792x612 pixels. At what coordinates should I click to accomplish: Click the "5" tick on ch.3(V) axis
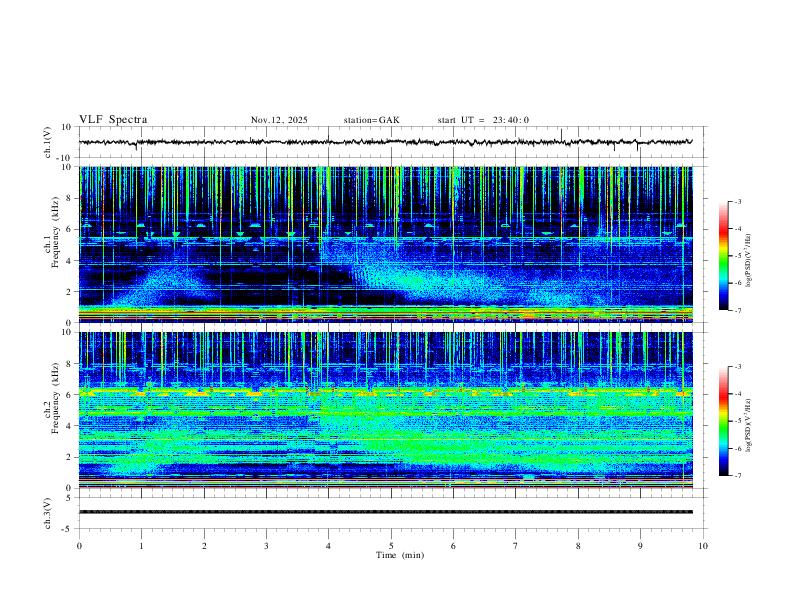point(69,497)
